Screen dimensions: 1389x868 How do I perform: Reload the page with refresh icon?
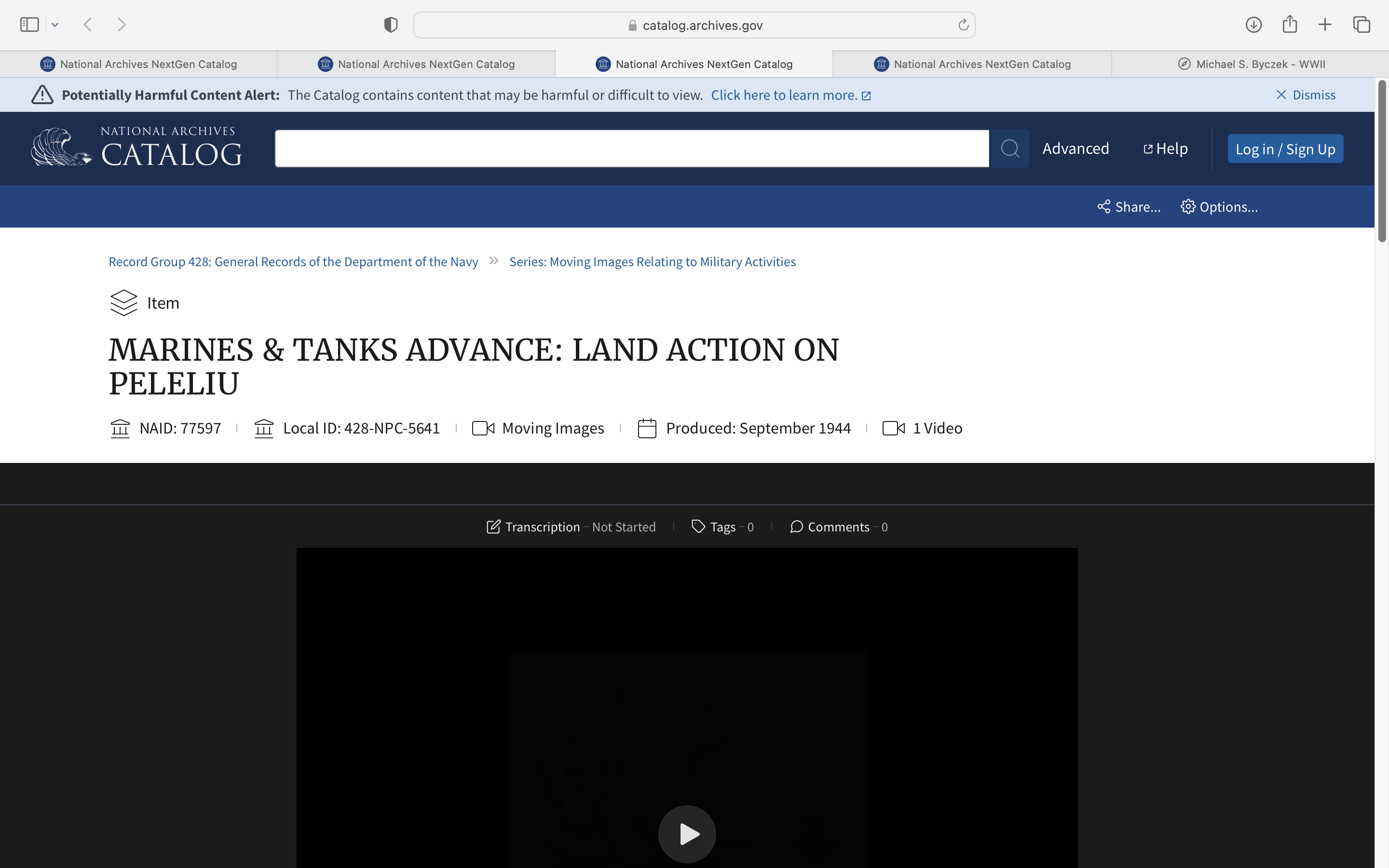963,25
